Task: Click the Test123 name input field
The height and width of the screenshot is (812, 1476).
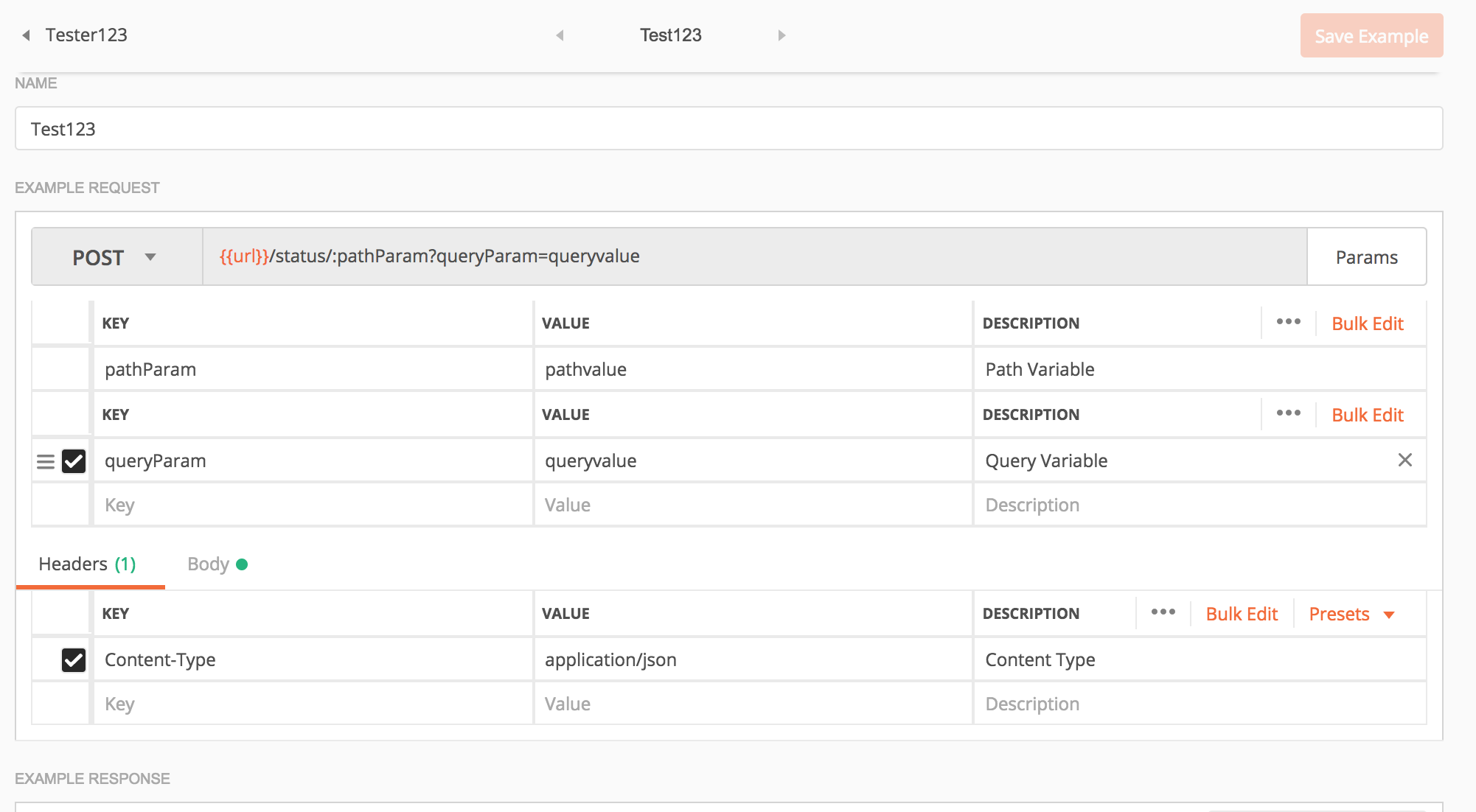Action: click(x=369, y=128)
